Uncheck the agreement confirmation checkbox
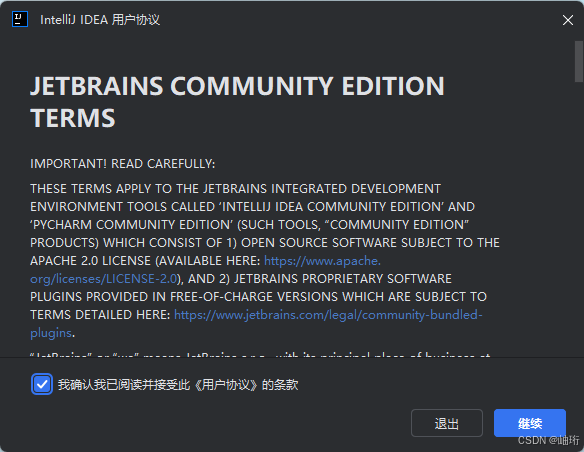 click(x=42, y=384)
